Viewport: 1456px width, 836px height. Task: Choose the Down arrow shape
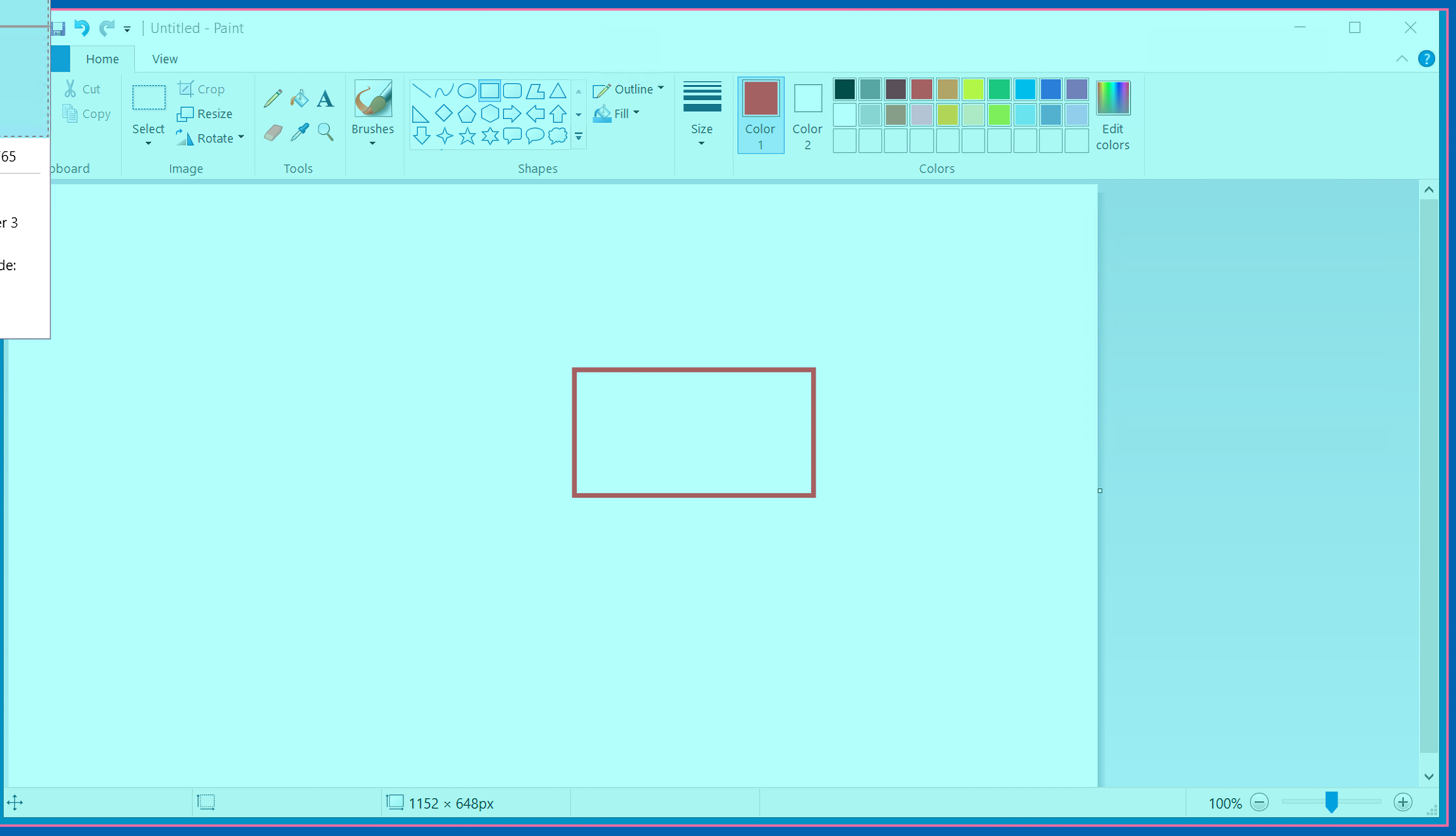[x=421, y=136]
